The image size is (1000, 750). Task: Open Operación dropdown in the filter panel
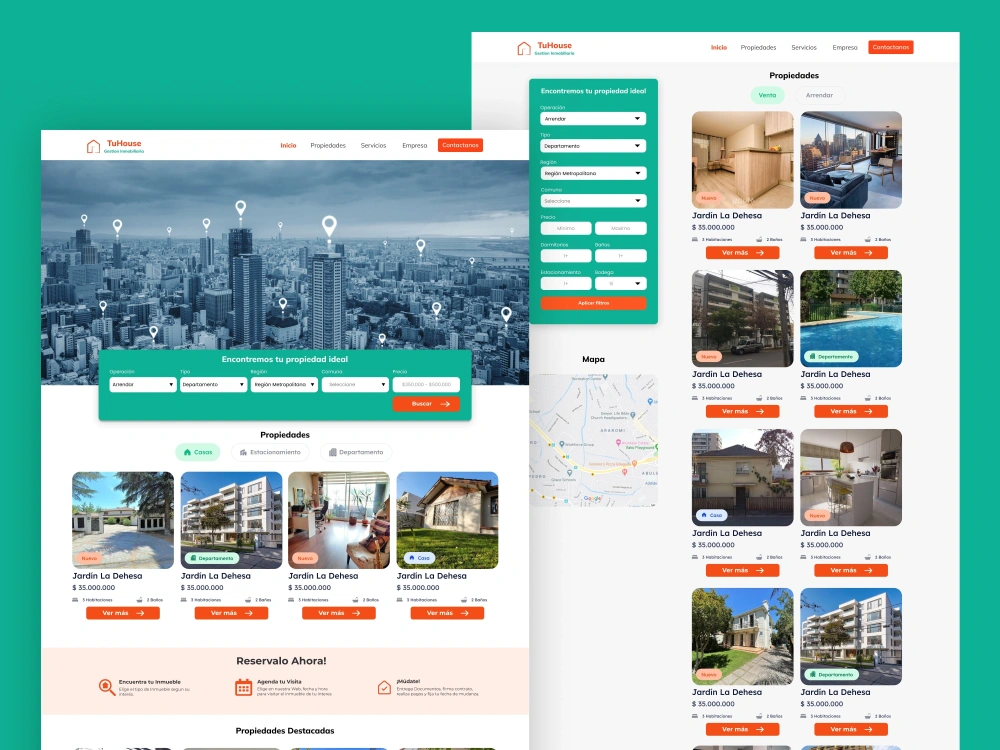[x=593, y=119]
